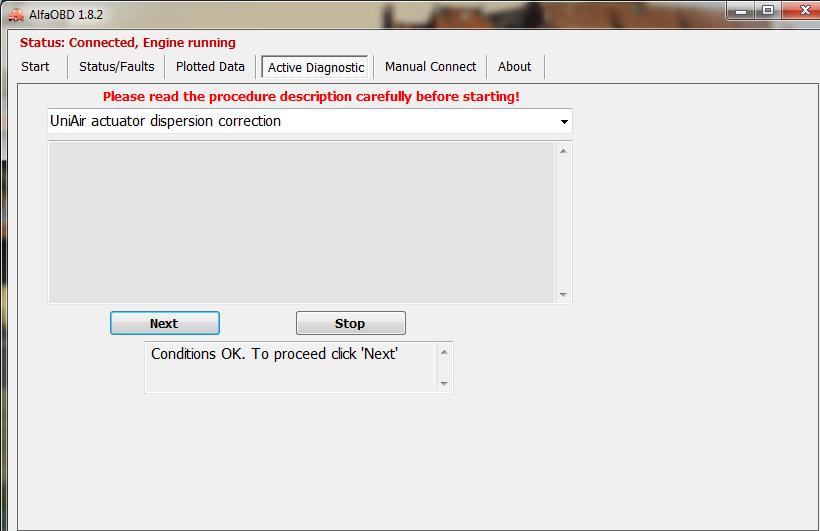Click up arrow in conditions message scrollbar
The image size is (820, 531).
pyautogui.click(x=444, y=353)
